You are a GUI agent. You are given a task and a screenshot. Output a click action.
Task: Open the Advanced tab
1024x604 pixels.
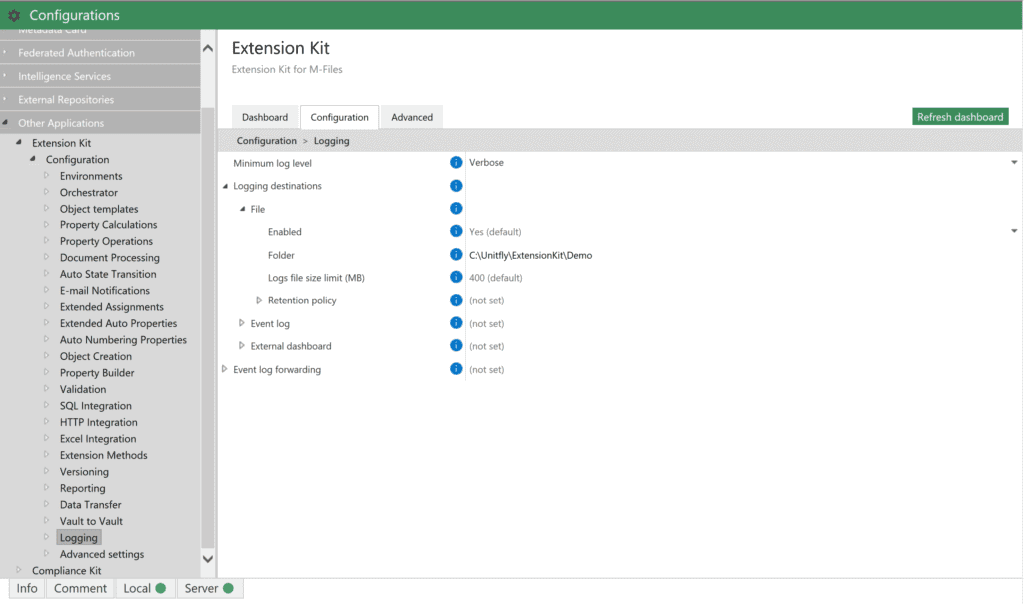click(411, 118)
